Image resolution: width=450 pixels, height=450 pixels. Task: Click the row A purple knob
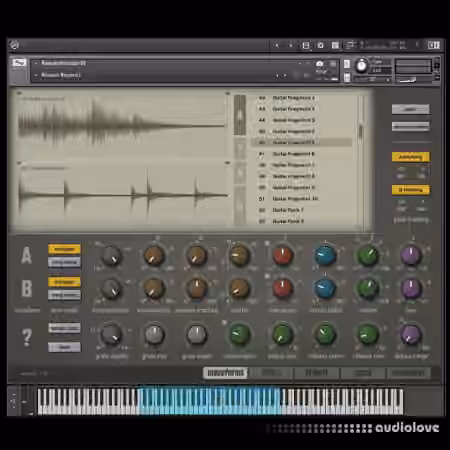coord(411,255)
